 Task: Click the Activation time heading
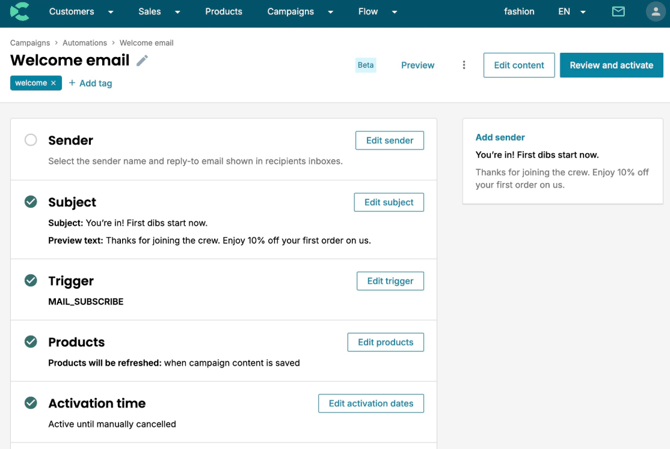pos(97,403)
